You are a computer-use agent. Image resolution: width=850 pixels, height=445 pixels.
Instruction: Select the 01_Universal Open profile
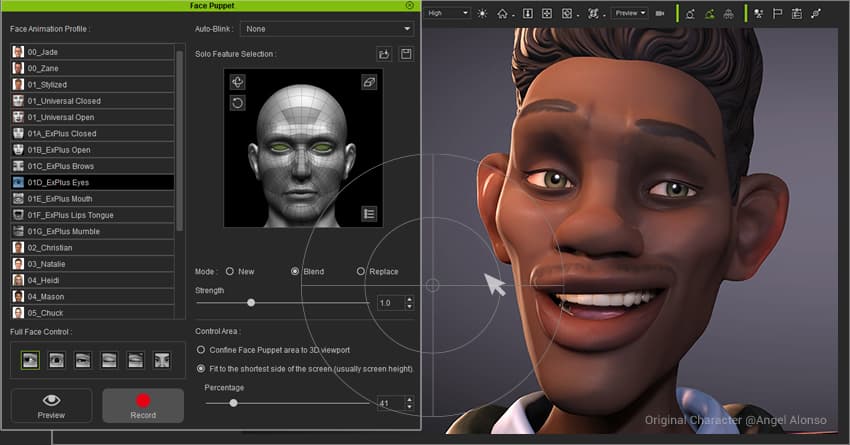tap(93, 117)
